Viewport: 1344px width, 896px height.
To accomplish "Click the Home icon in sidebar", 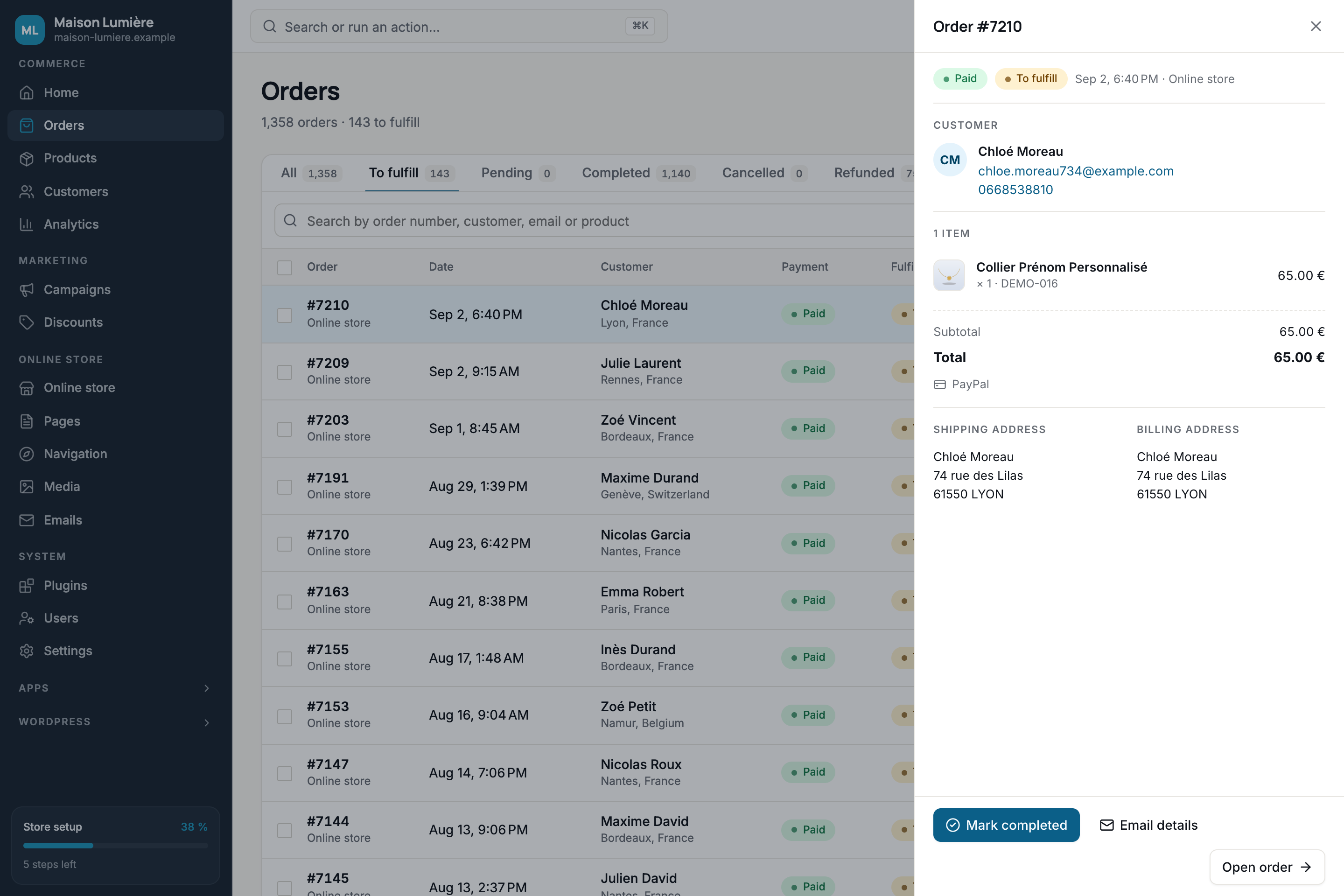I will tap(26, 92).
